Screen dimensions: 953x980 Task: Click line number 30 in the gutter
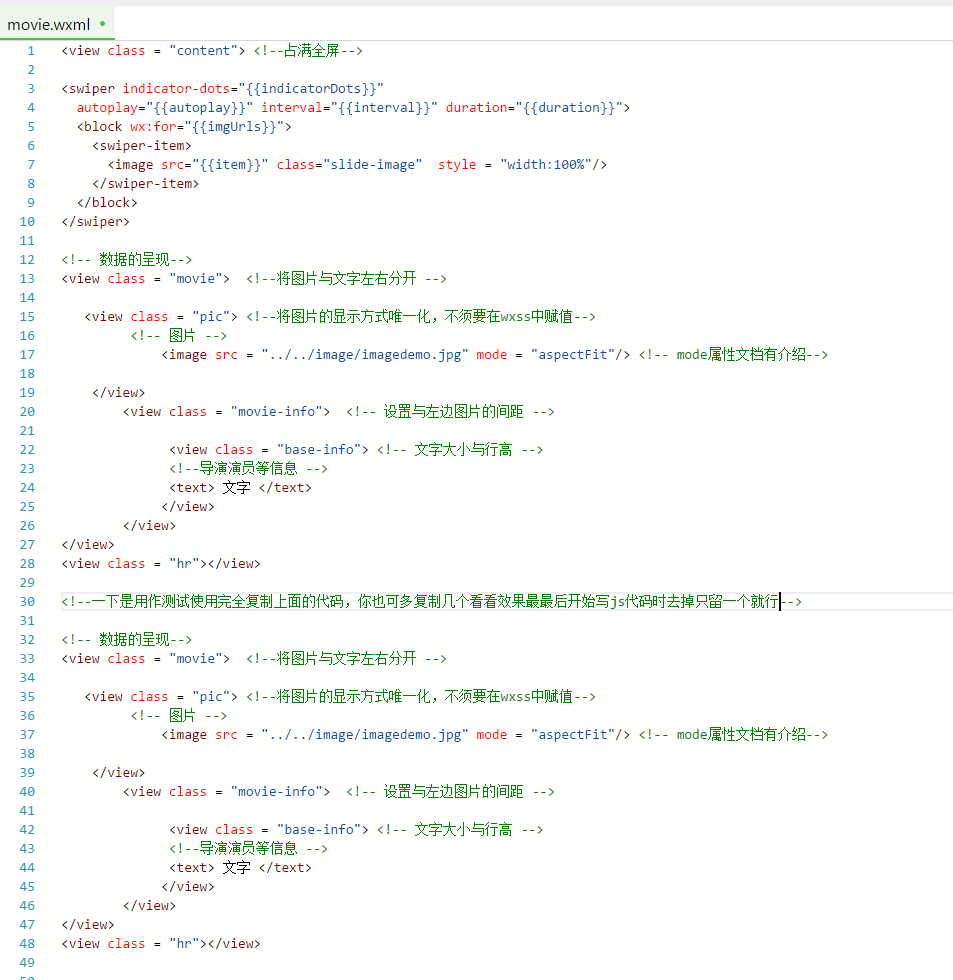[x=27, y=602]
